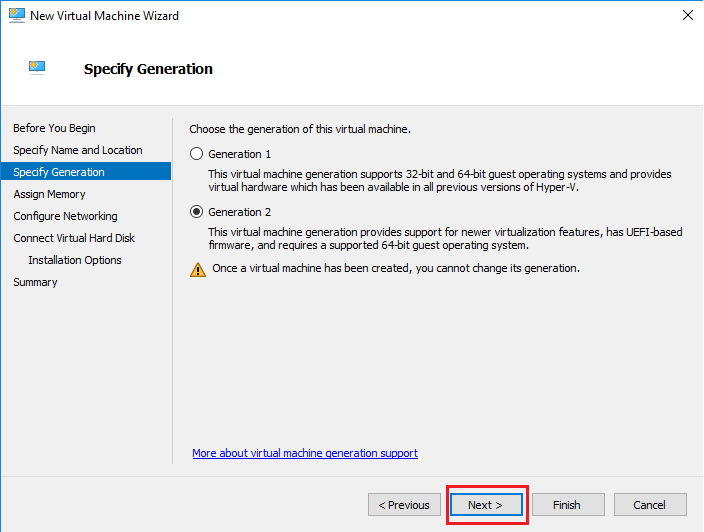The image size is (704, 532).
Task: Open the Specify Name and Location step
Action: 77,150
